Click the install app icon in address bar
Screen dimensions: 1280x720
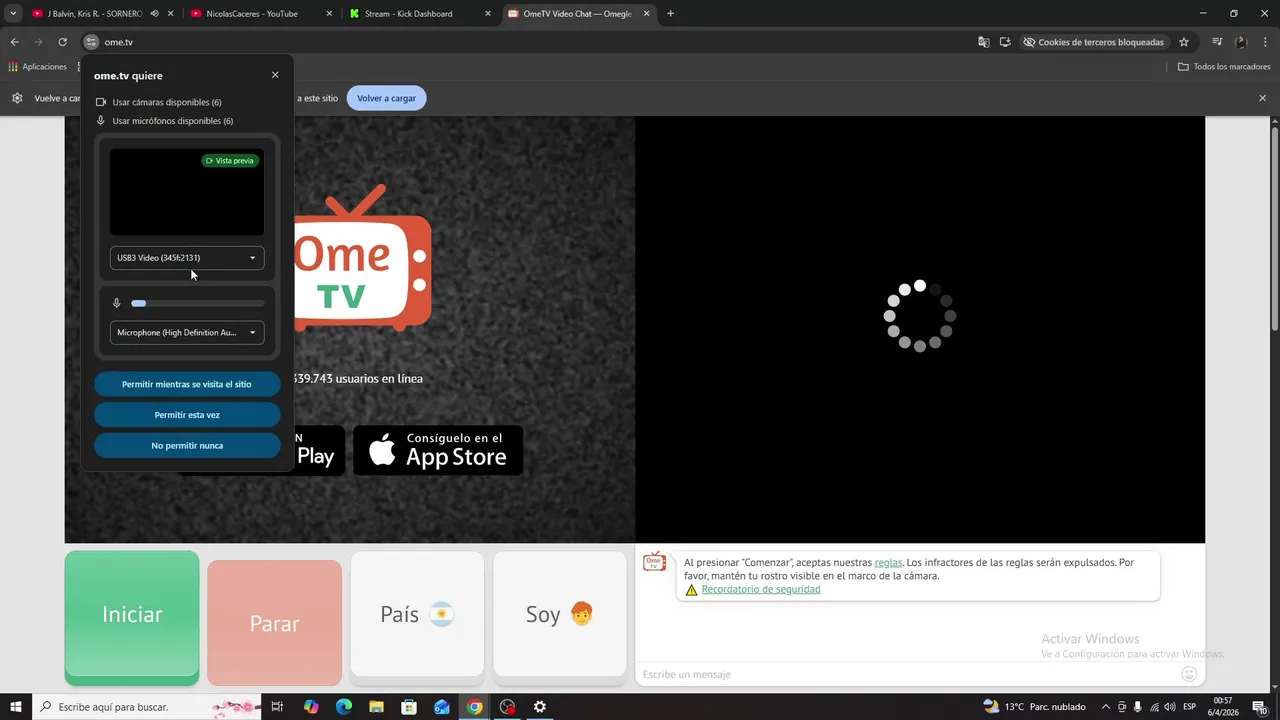pos(1005,42)
